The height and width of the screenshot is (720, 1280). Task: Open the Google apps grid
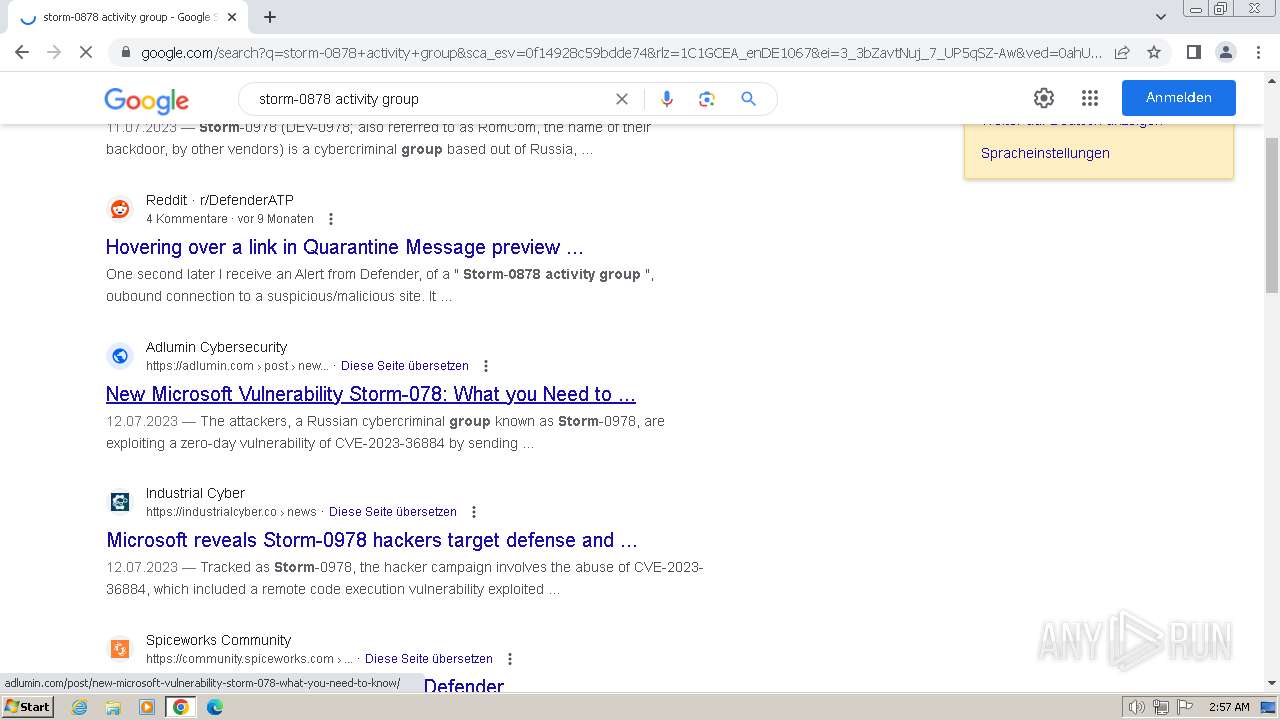[x=1090, y=98]
